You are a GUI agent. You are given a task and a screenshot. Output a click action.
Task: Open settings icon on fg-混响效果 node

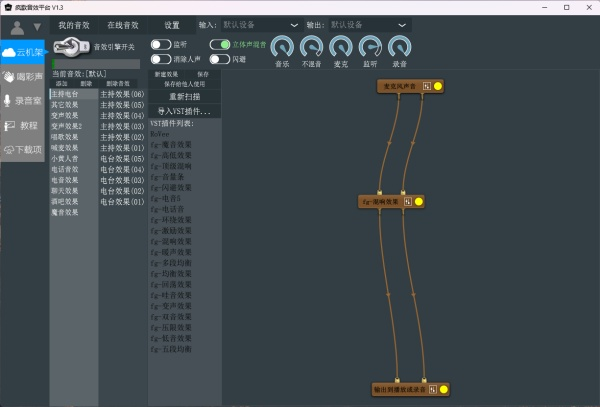coord(407,202)
